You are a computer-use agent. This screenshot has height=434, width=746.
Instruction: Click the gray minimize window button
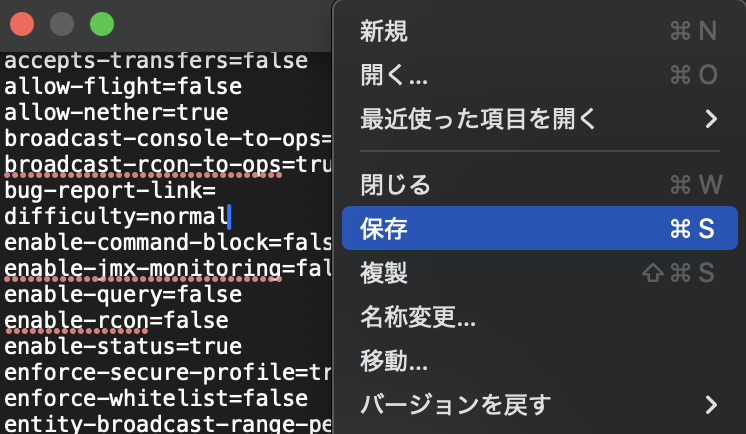[62, 24]
